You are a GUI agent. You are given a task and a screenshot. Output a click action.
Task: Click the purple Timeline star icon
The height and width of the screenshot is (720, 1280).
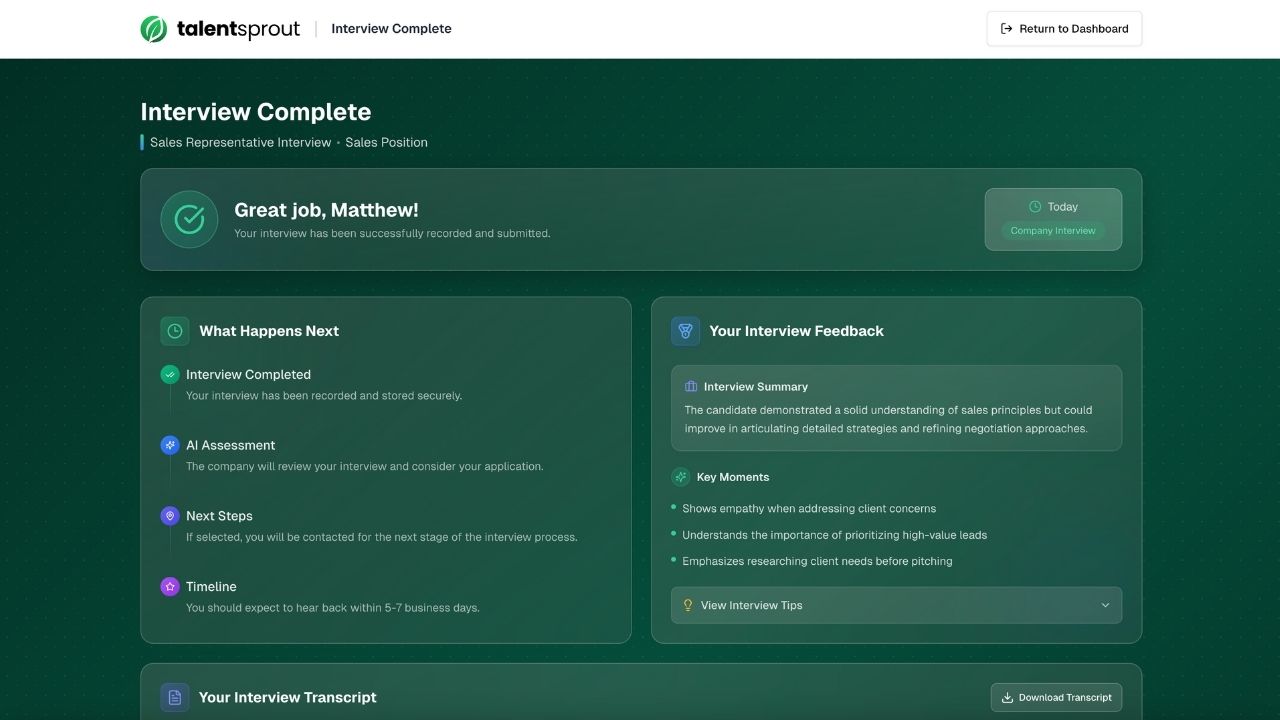pos(170,587)
